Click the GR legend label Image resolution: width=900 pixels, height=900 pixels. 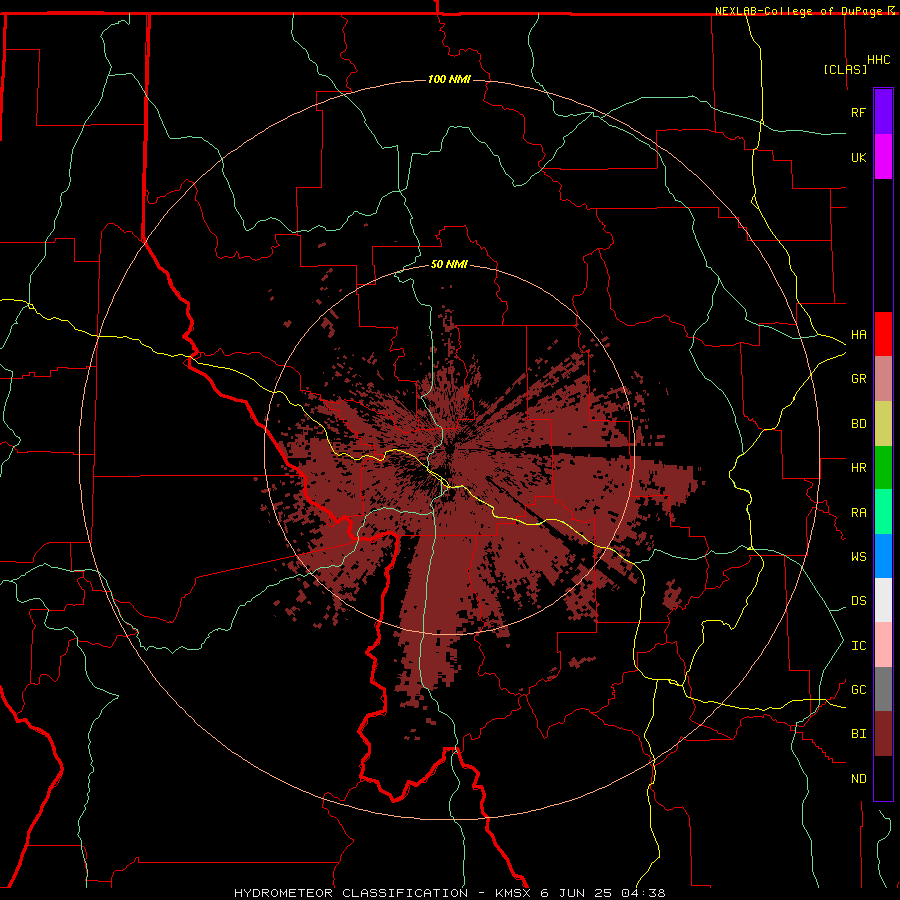click(x=858, y=379)
